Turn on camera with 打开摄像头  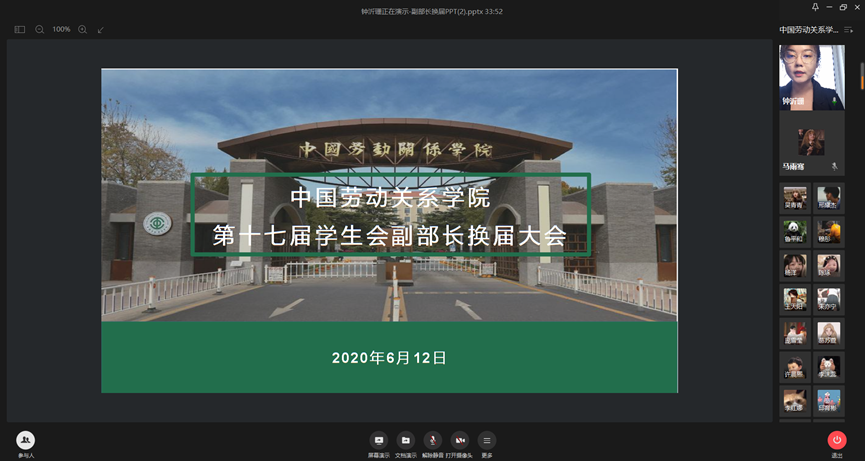(x=460, y=444)
